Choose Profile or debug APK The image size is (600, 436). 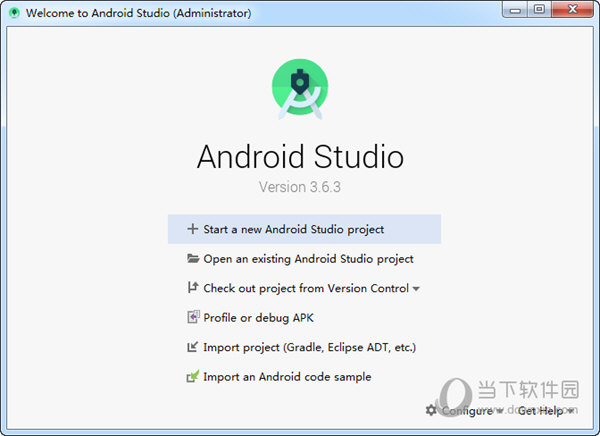pos(258,318)
